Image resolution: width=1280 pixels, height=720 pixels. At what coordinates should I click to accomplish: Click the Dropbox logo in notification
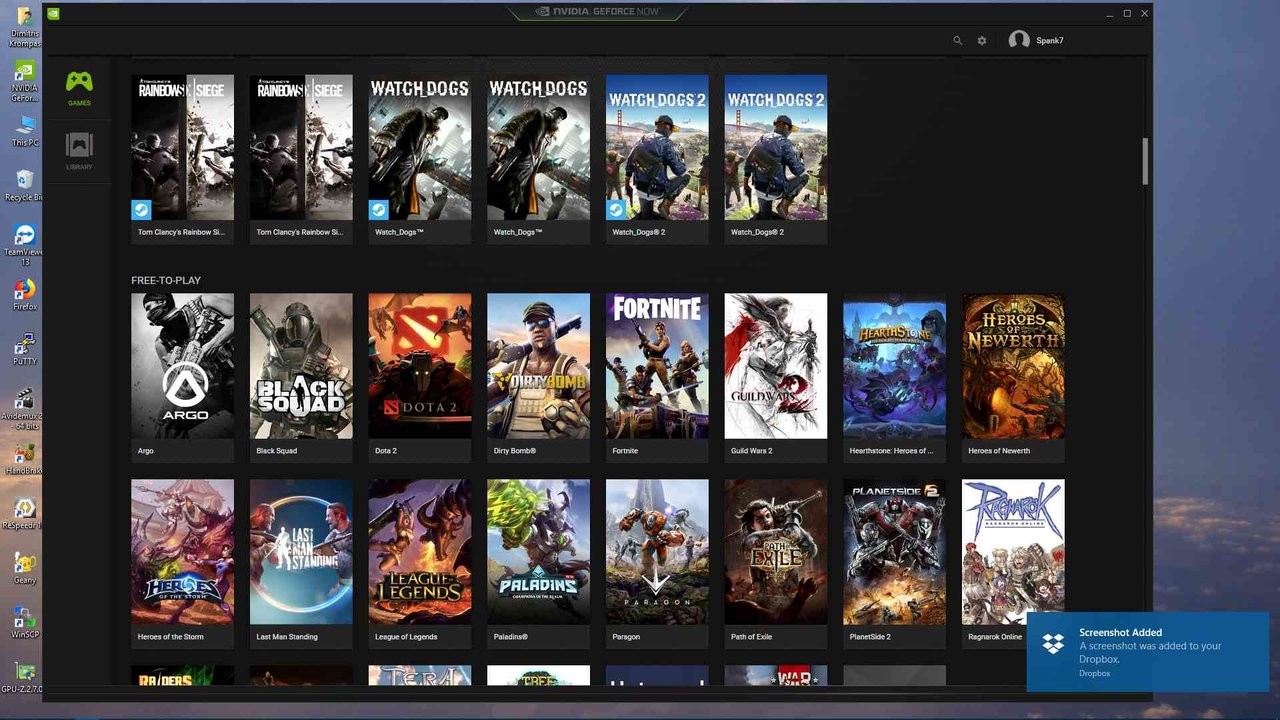pyautogui.click(x=1053, y=643)
